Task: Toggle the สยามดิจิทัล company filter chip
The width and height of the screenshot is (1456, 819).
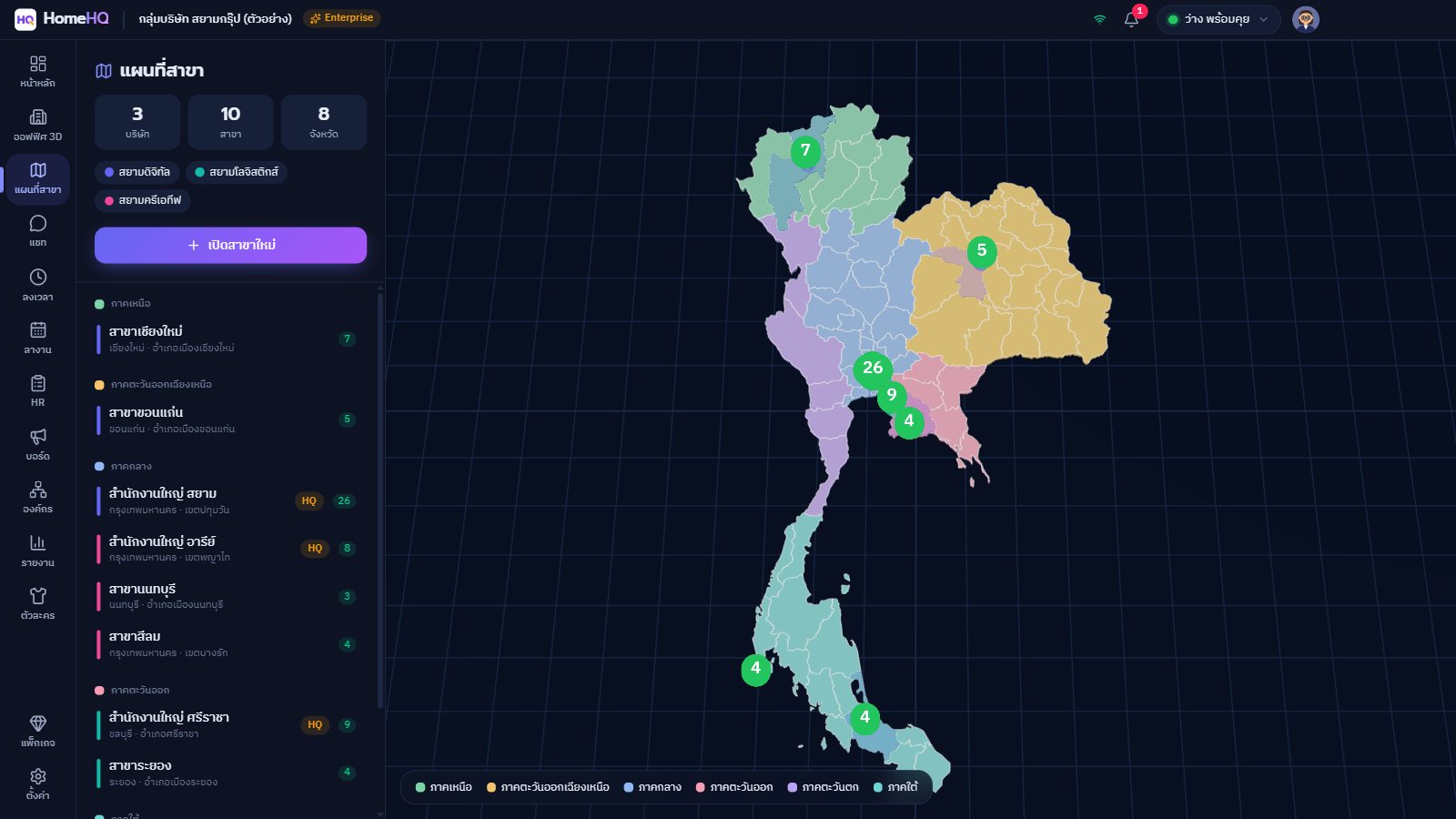Action: click(137, 172)
